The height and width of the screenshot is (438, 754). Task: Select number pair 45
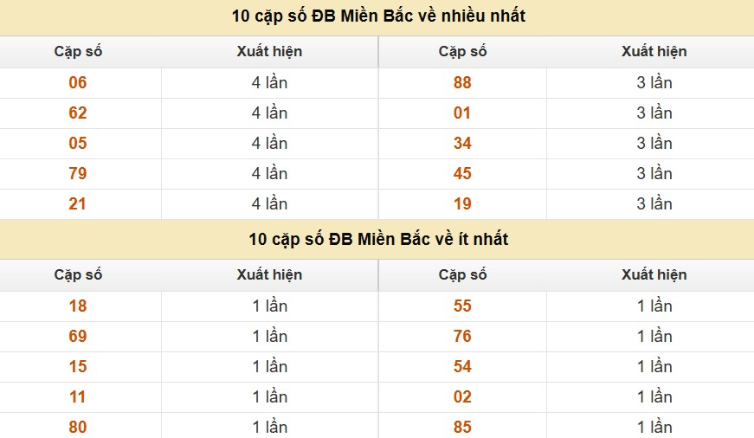click(462, 174)
